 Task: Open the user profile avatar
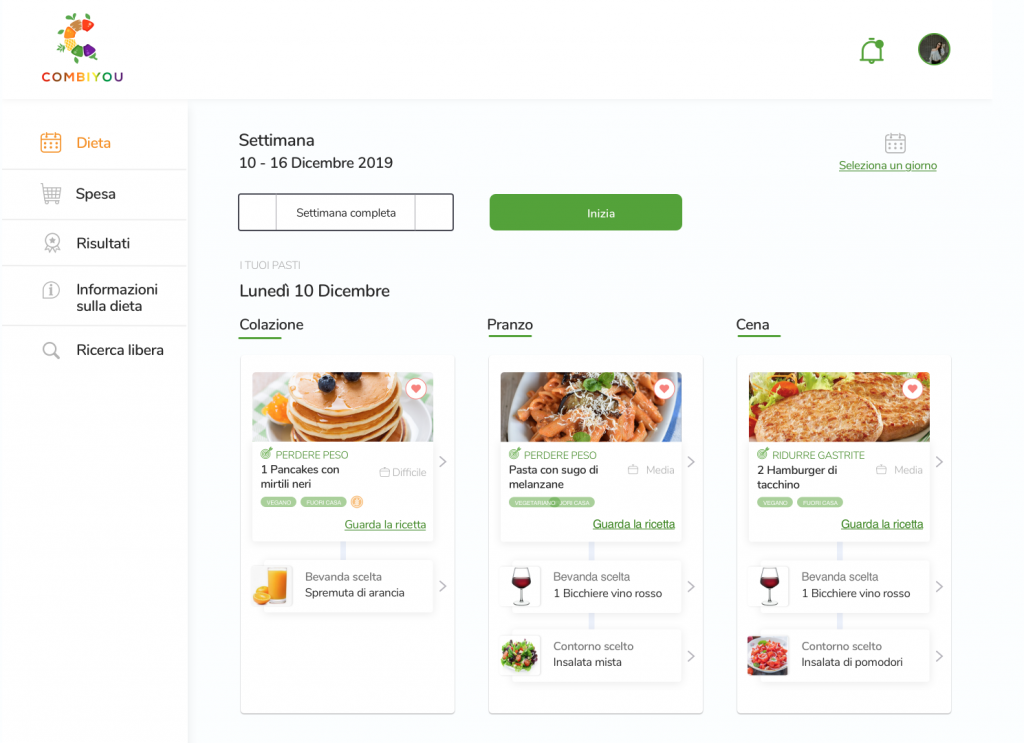click(x=934, y=50)
